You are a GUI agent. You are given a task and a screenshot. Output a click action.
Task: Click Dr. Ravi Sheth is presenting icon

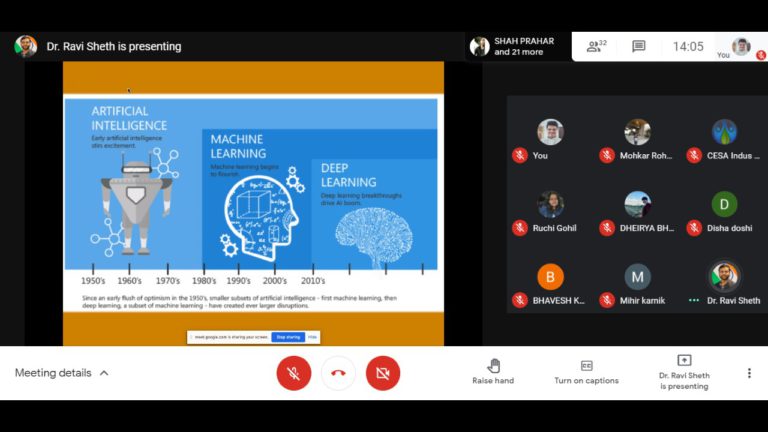pyautogui.click(x=684, y=361)
